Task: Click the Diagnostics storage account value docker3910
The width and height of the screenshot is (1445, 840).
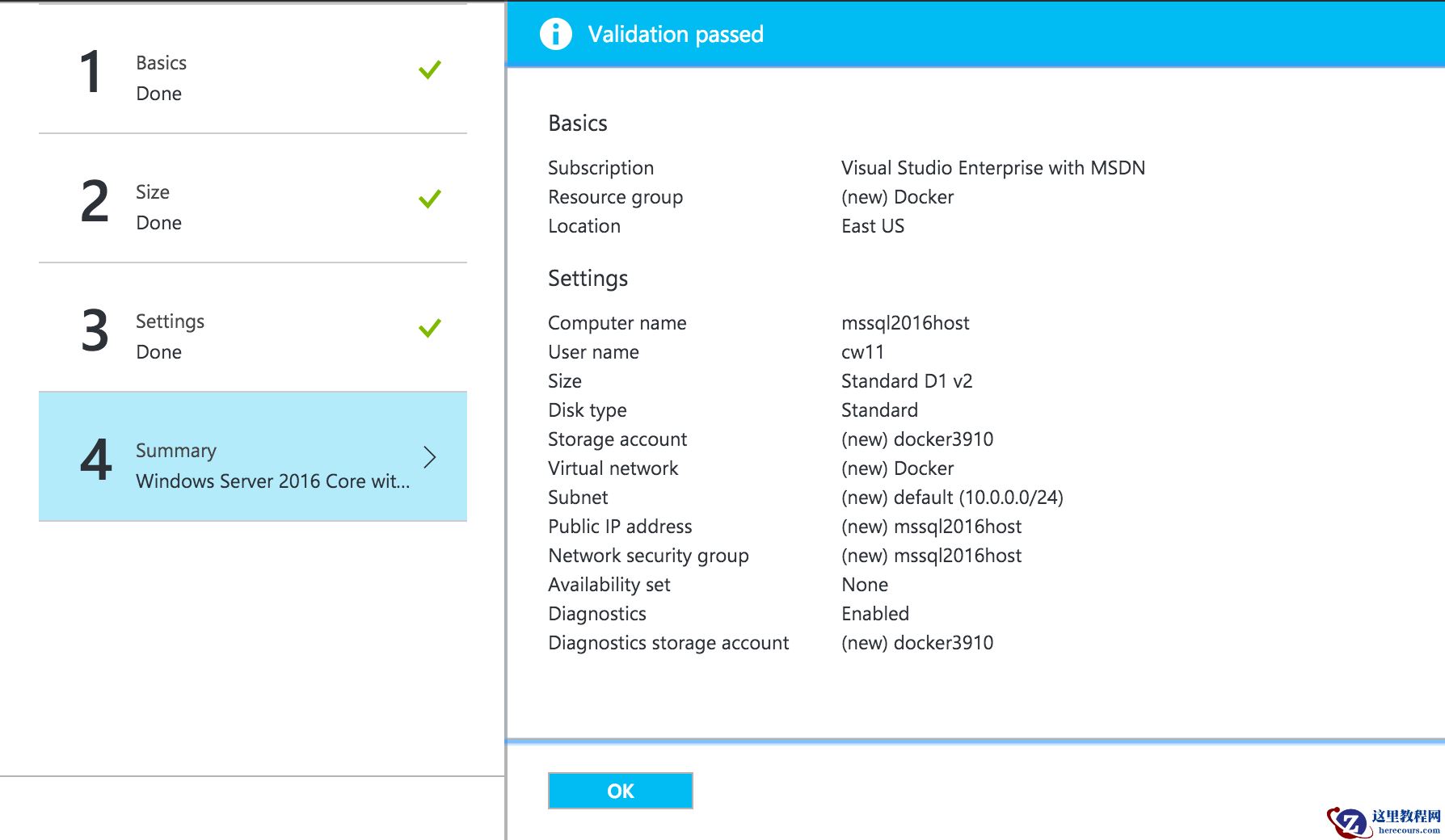Action: (917, 643)
